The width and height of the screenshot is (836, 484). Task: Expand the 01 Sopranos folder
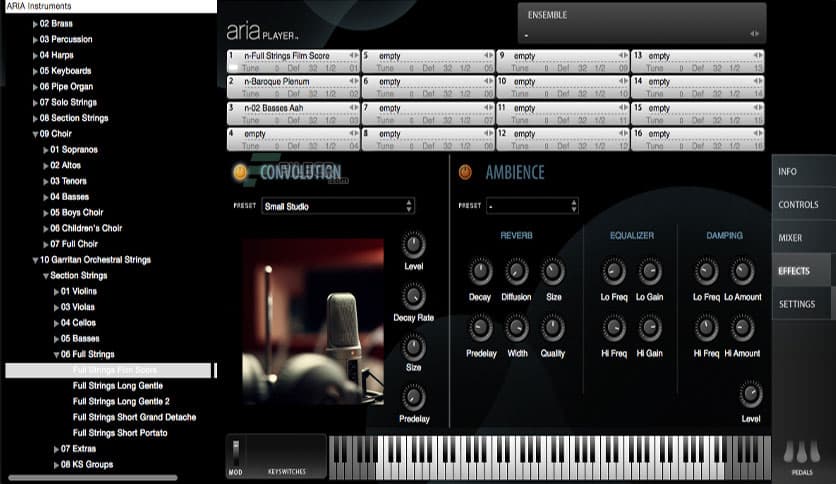(x=46, y=150)
